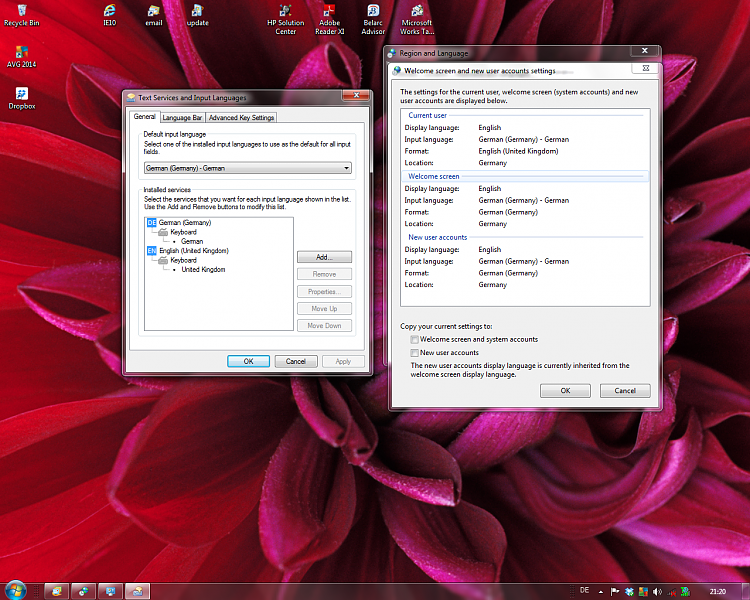Viewport: 750px width, 600px height.
Task: Tick the New user accounts checkbox
Action: coord(414,353)
